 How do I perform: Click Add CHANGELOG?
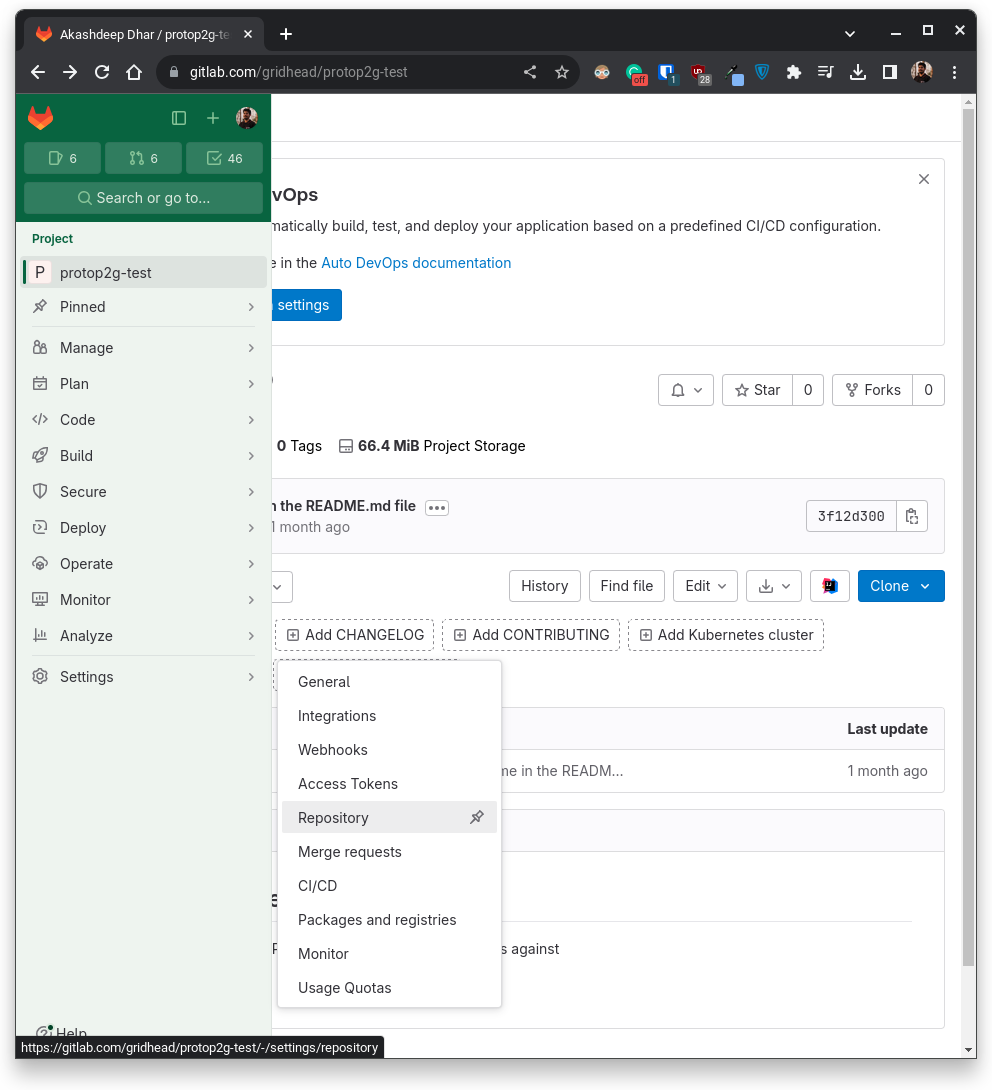pos(355,635)
